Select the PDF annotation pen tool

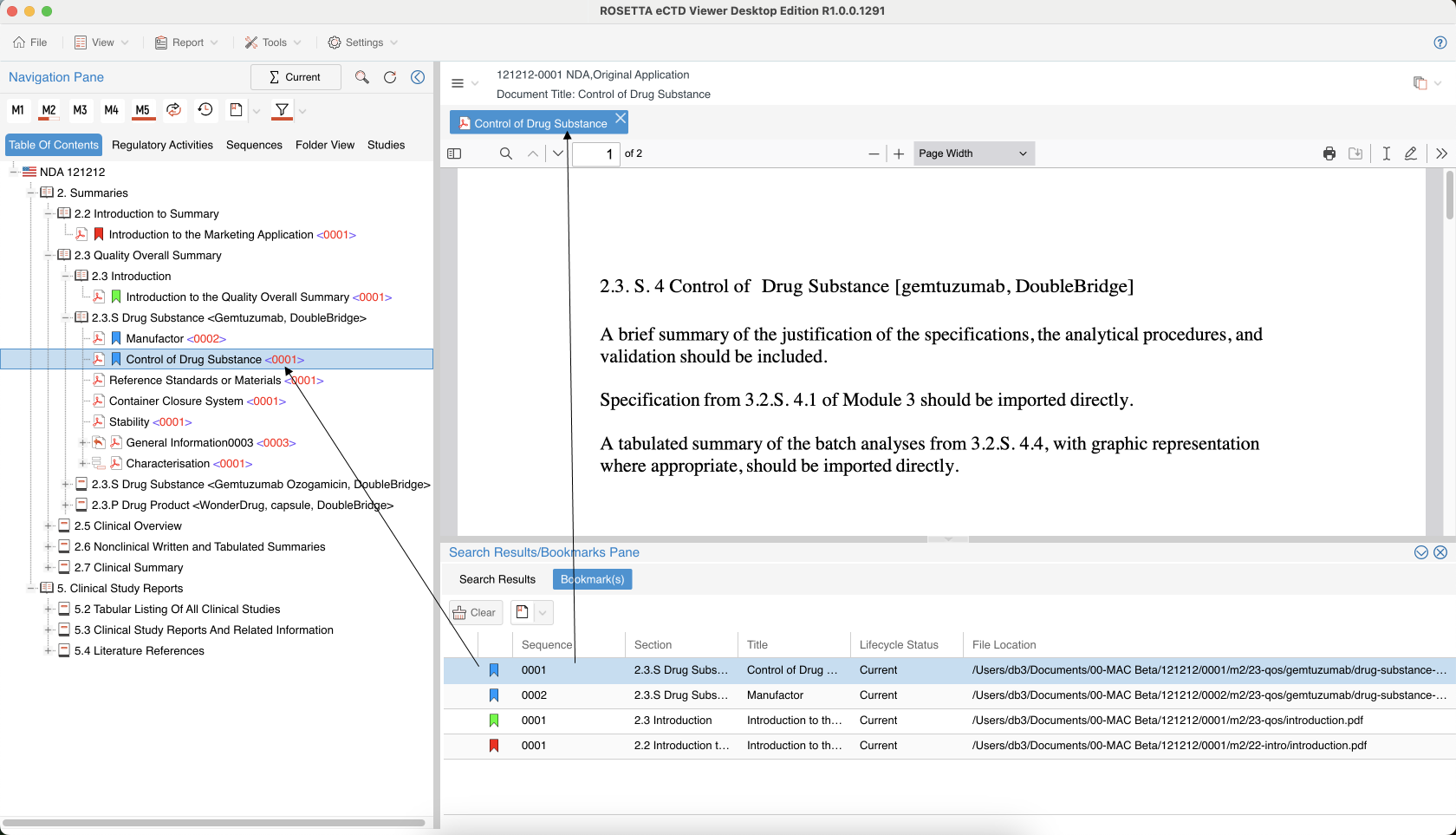tap(1411, 153)
